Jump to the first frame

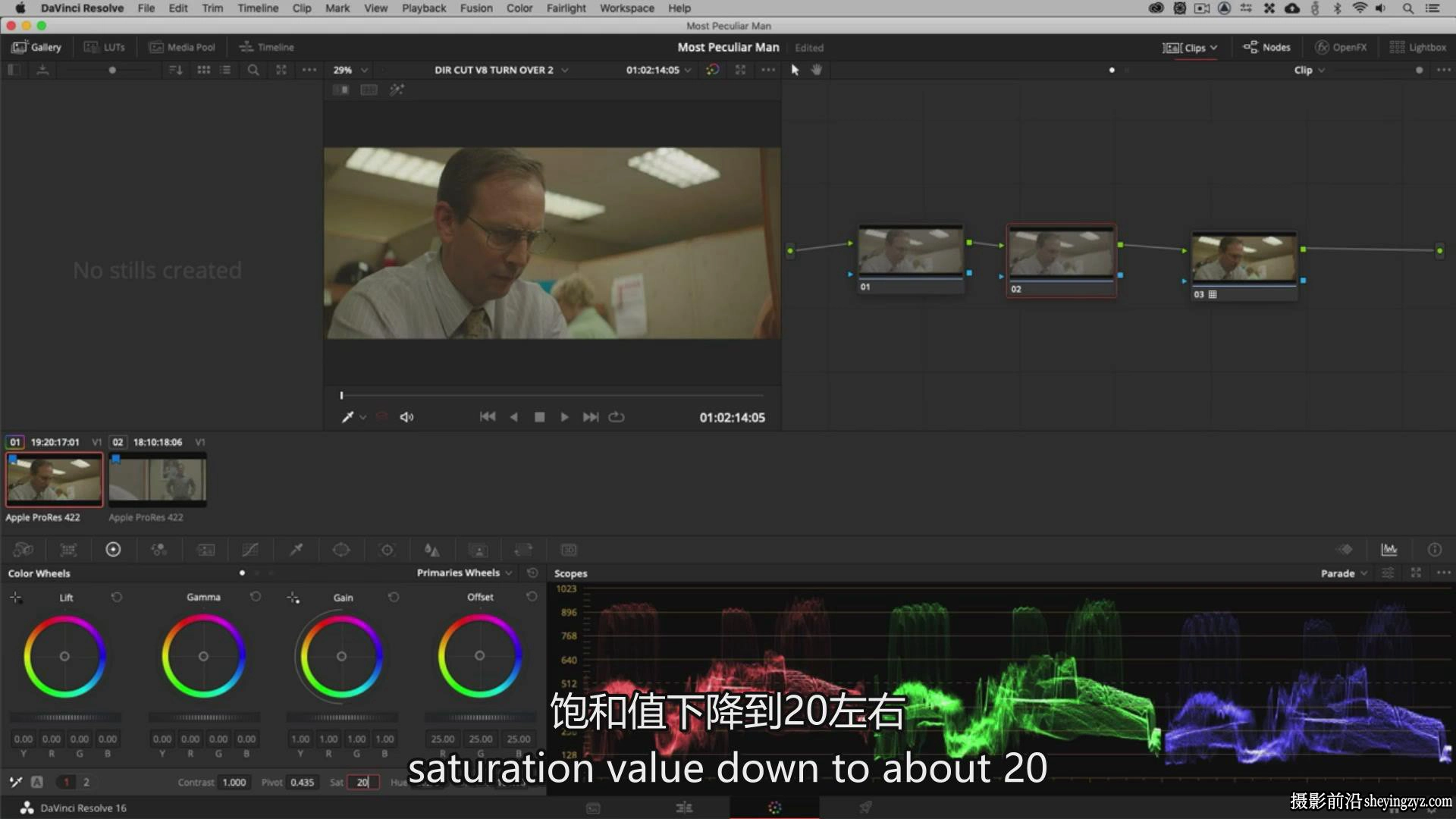pos(488,417)
